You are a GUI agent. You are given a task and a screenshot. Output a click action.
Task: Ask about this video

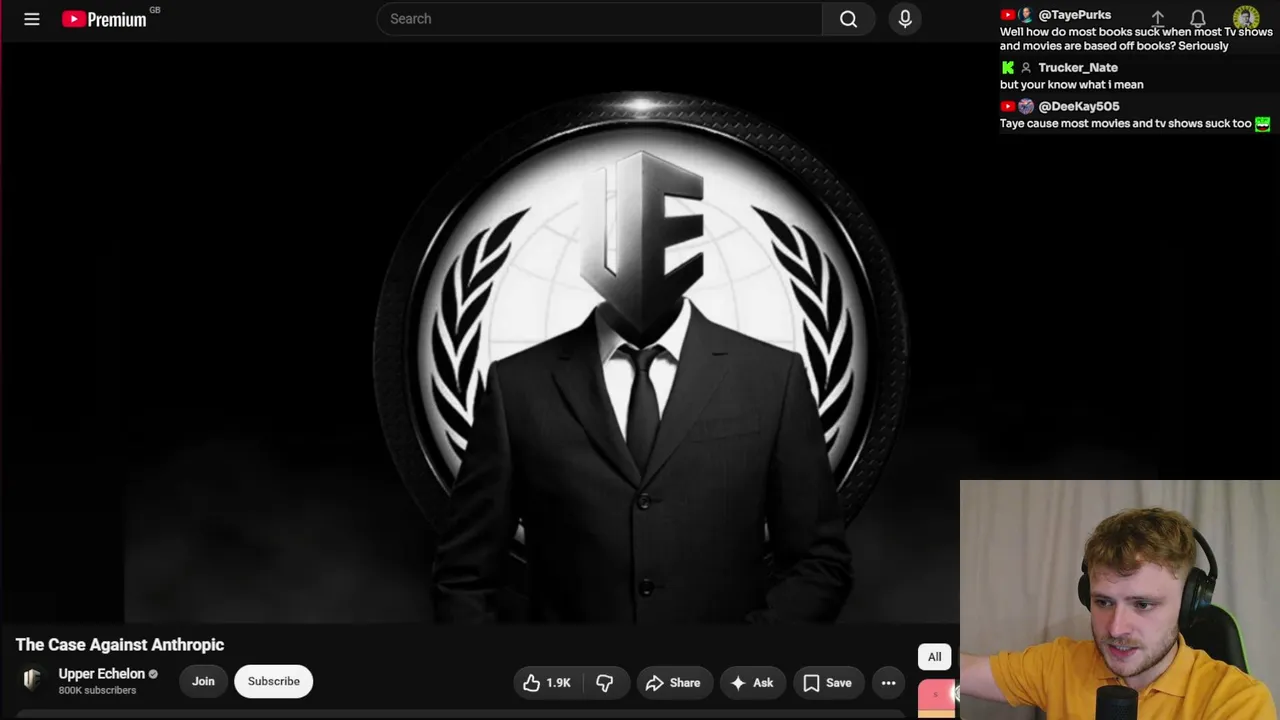click(x=752, y=683)
